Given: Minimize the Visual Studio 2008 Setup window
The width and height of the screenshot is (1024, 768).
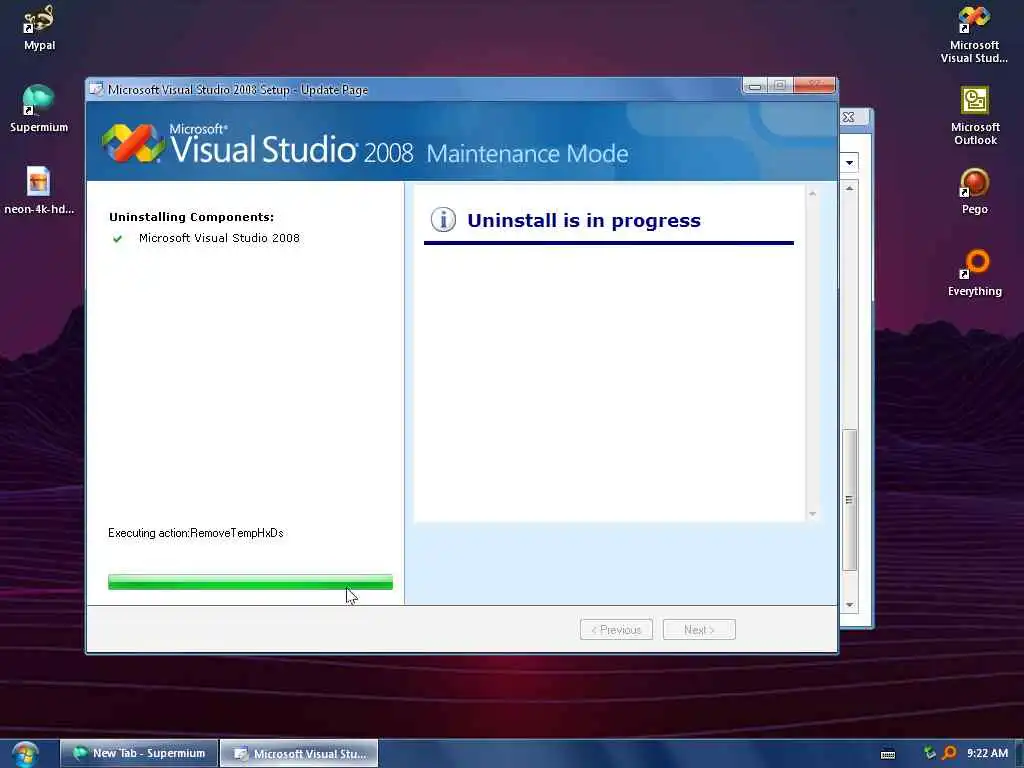Looking at the screenshot, I should click(755, 86).
